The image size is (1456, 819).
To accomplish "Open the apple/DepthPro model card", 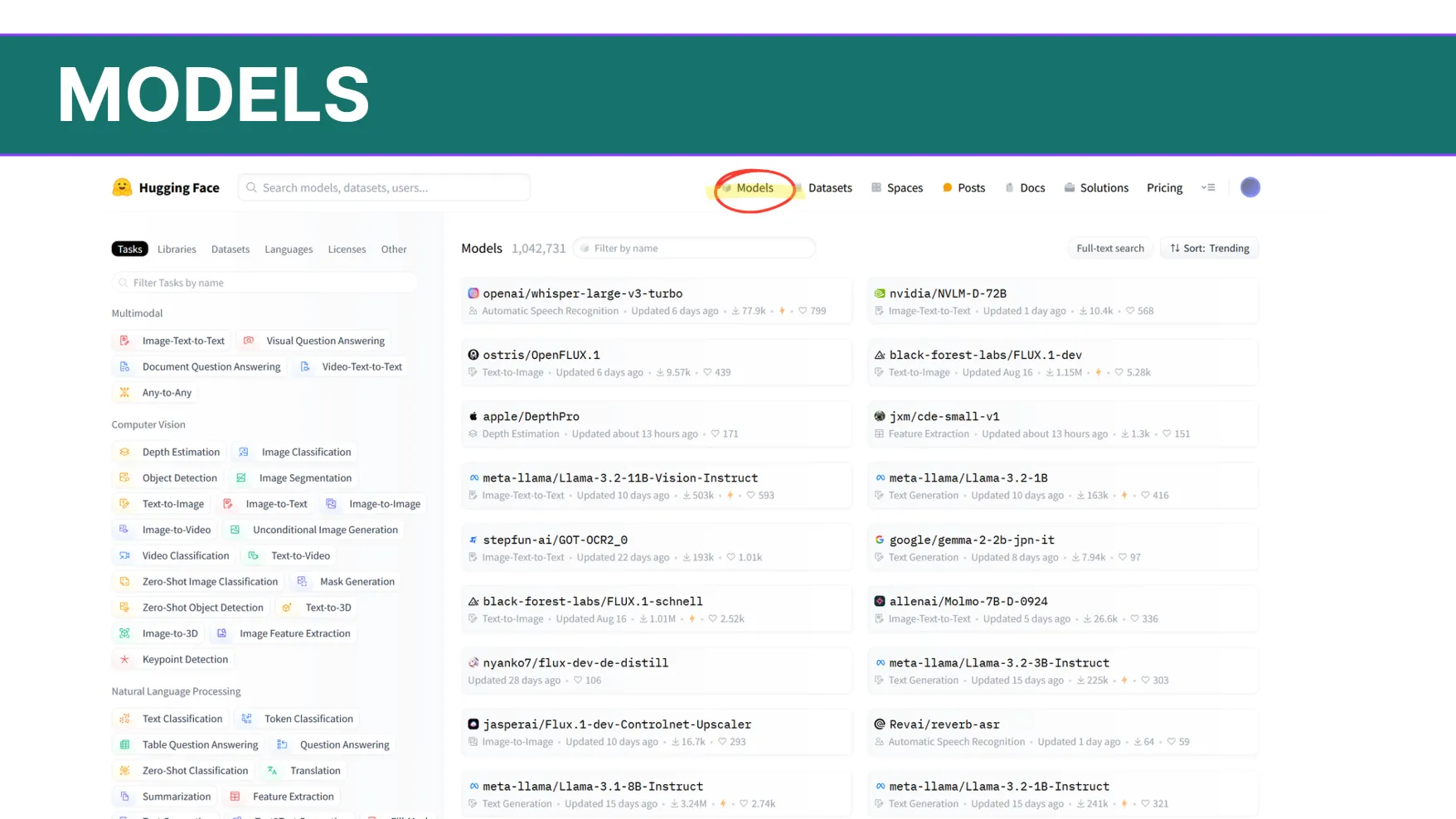I will (x=657, y=424).
